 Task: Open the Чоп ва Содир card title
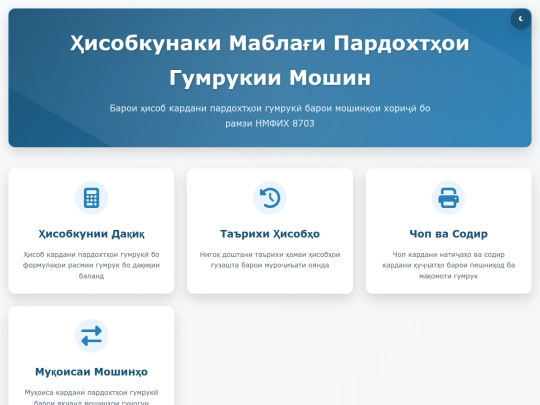pyautogui.click(x=448, y=234)
